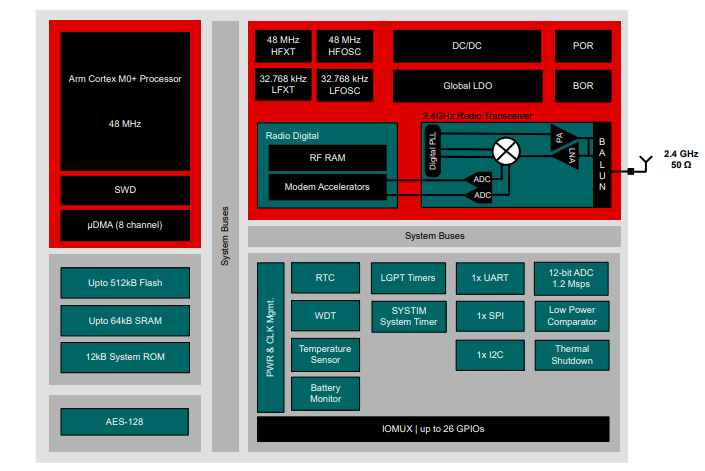Click the 1x UART block

[490, 278]
